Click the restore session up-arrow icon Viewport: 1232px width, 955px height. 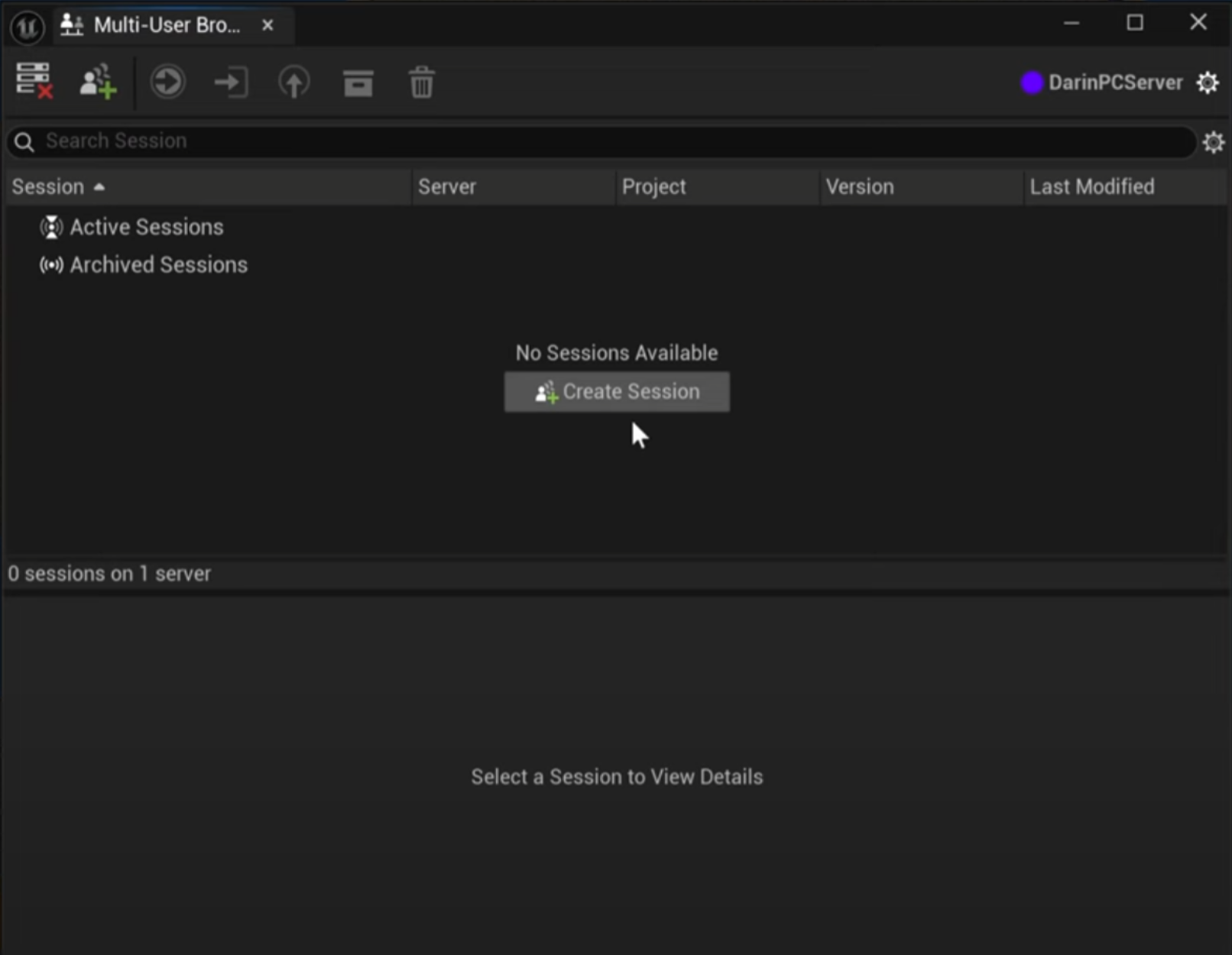click(294, 82)
